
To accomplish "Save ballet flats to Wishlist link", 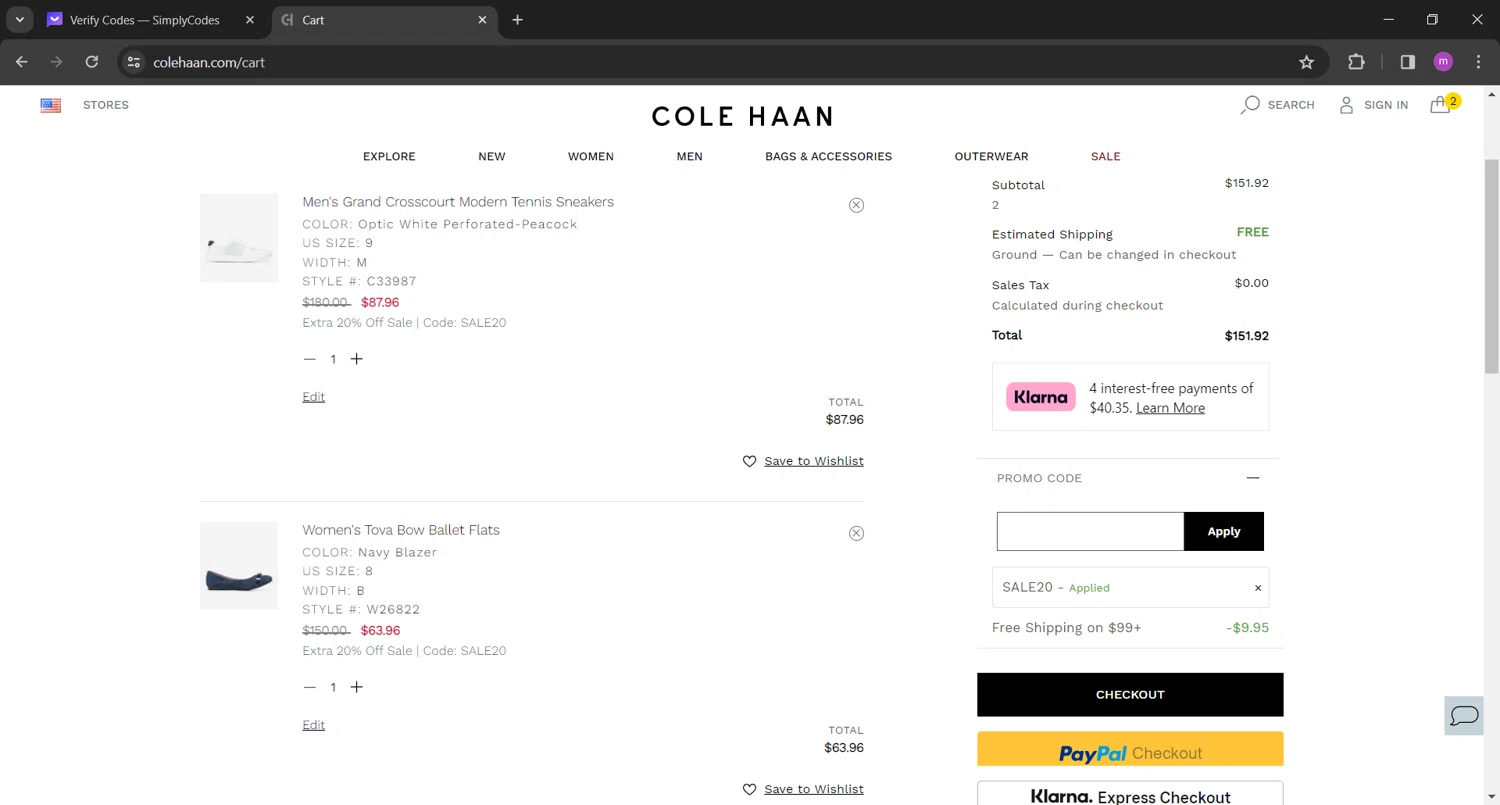I will click(814, 789).
